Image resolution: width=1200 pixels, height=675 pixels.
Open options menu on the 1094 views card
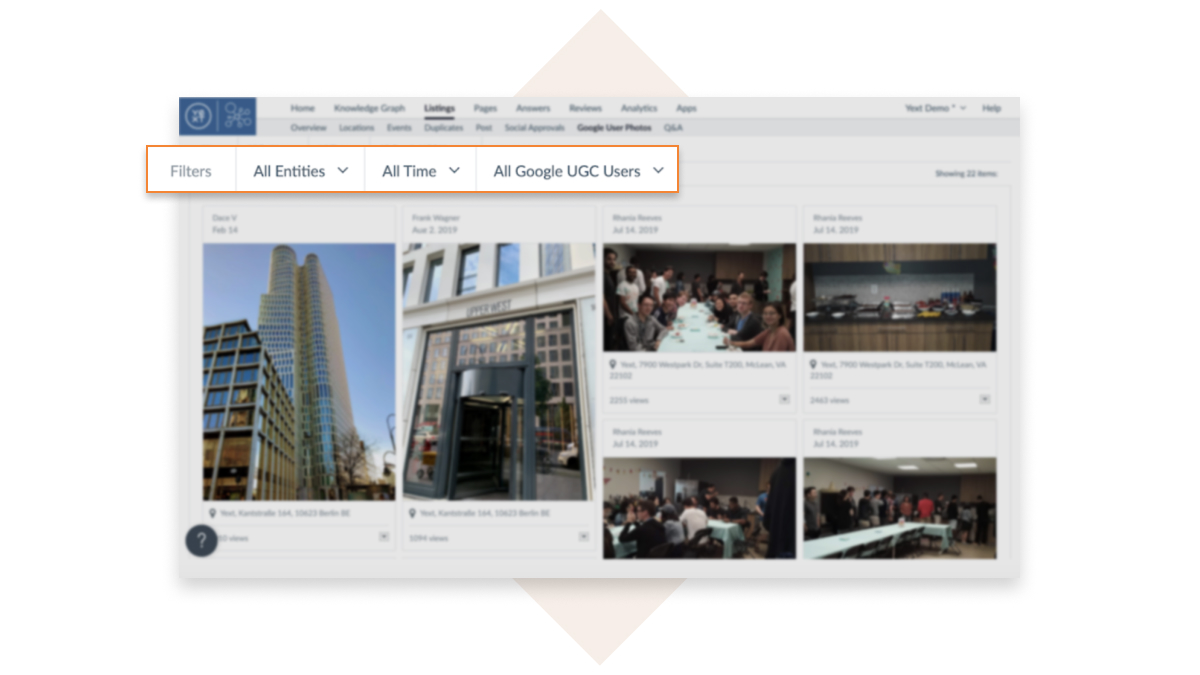point(584,537)
